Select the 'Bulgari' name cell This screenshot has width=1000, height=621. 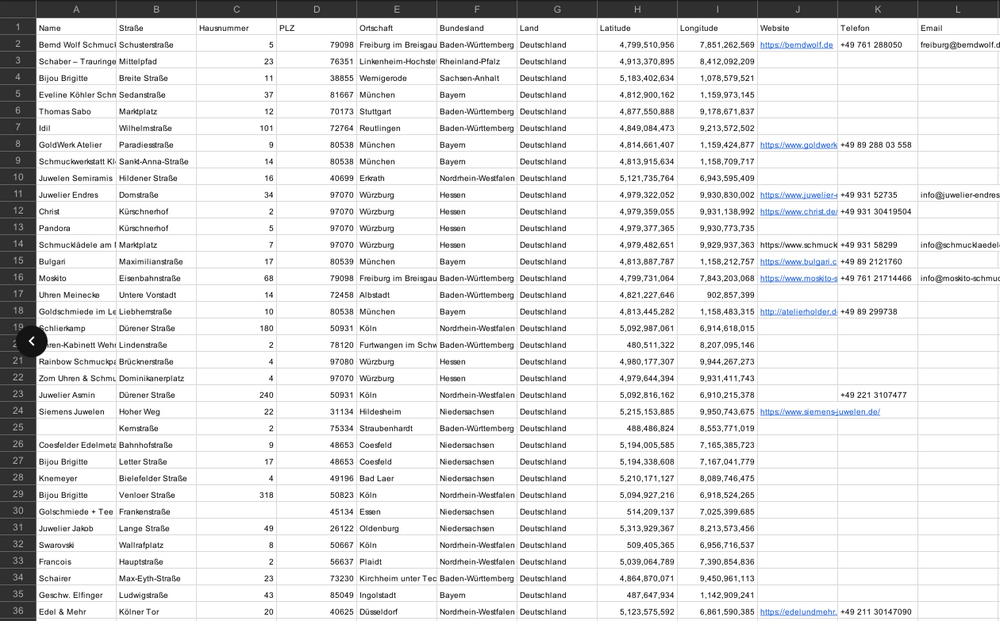click(x=77, y=261)
